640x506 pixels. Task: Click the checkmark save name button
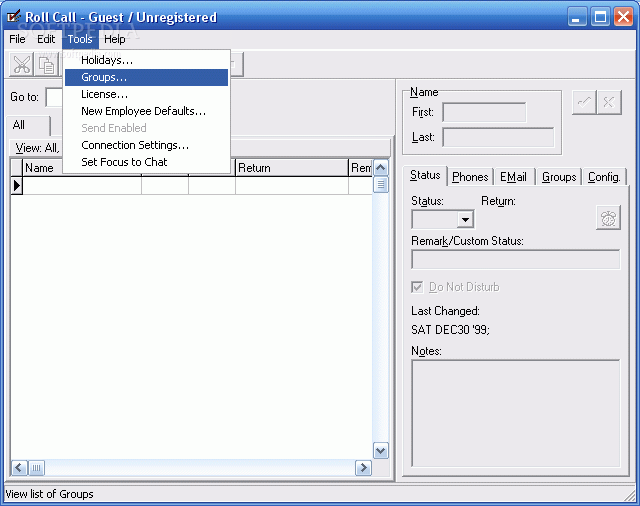(x=584, y=102)
